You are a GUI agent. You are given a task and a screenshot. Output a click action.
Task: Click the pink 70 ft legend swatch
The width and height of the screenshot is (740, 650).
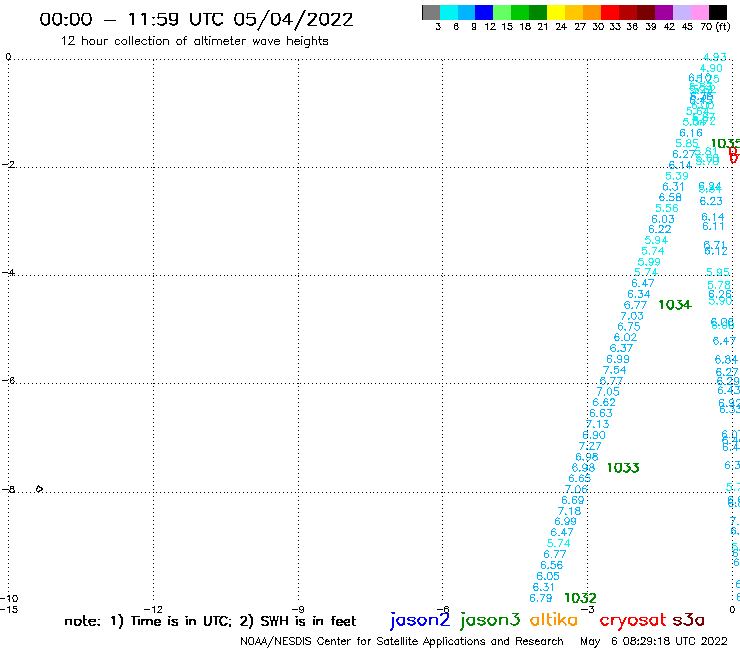coord(699,12)
